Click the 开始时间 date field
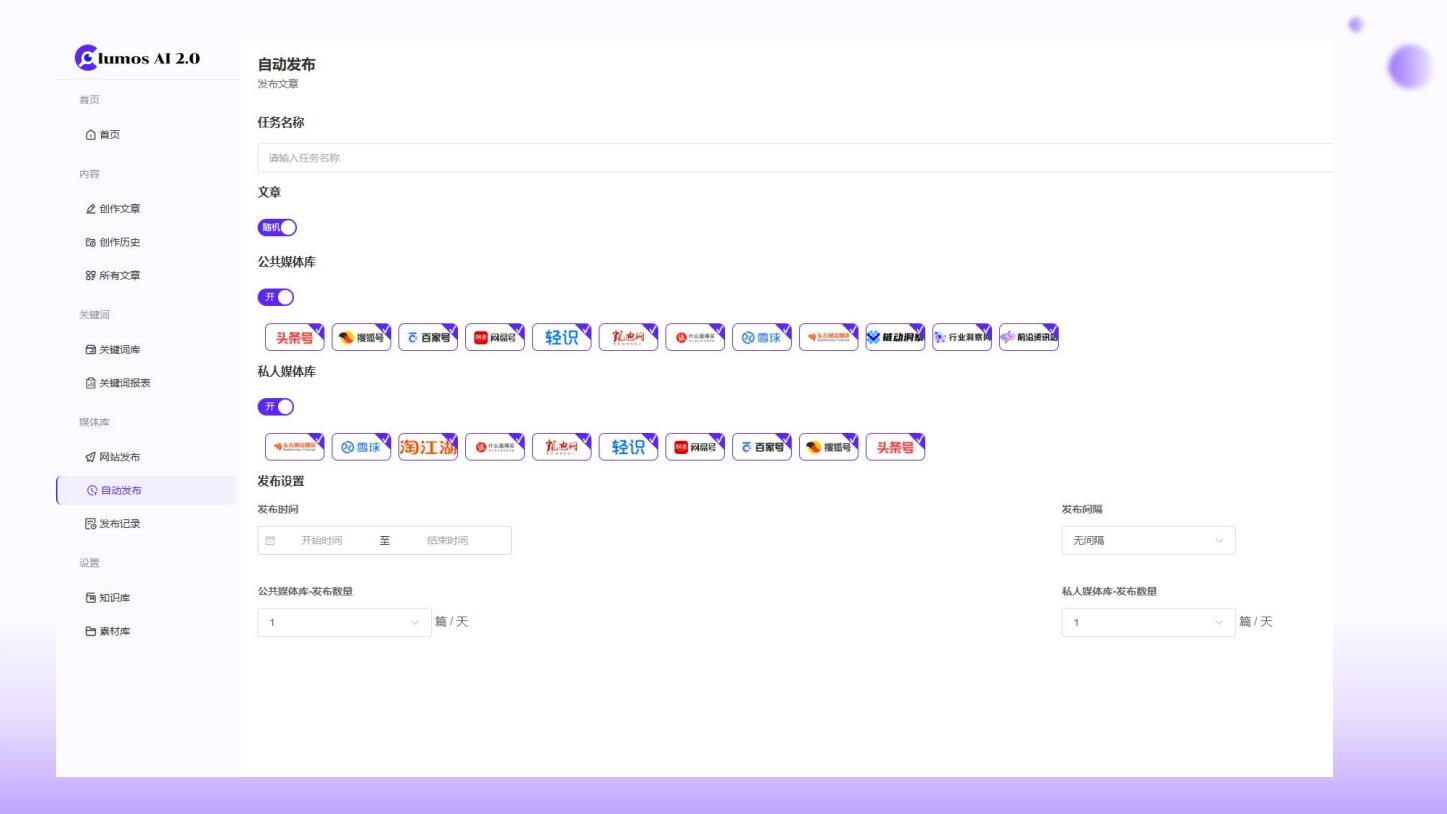The image size is (1447, 814). (322, 541)
